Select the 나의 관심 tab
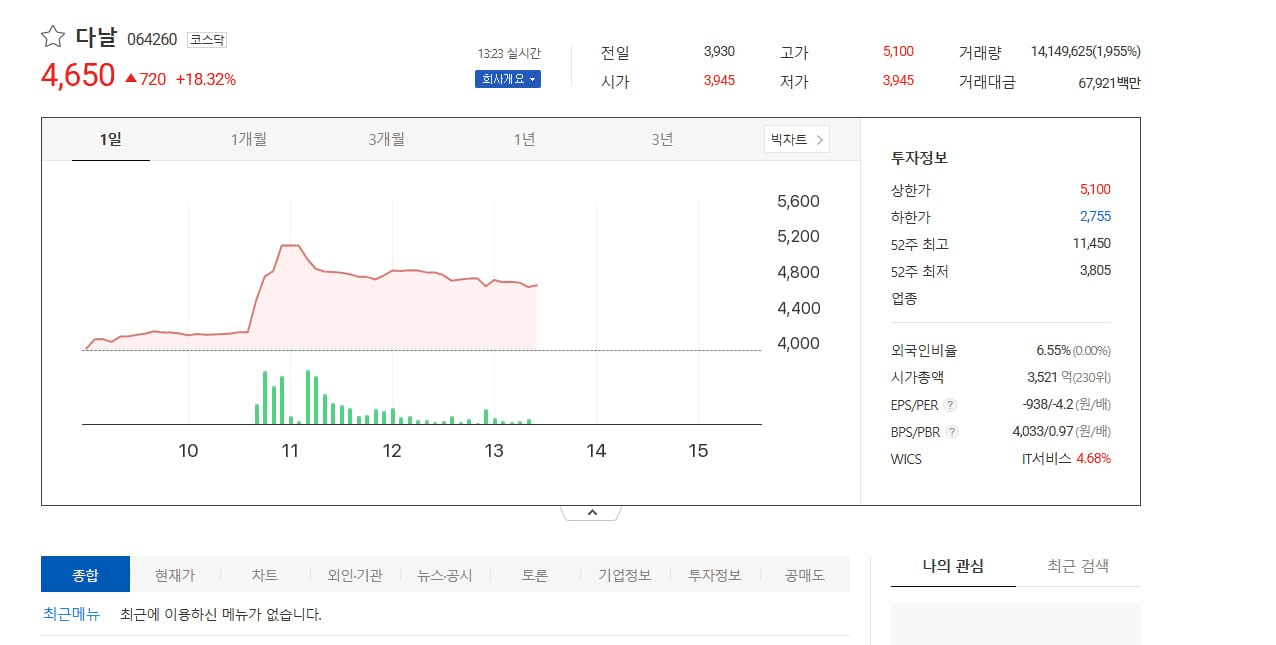This screenshot has height=645, width=1276. pos(953,566)
